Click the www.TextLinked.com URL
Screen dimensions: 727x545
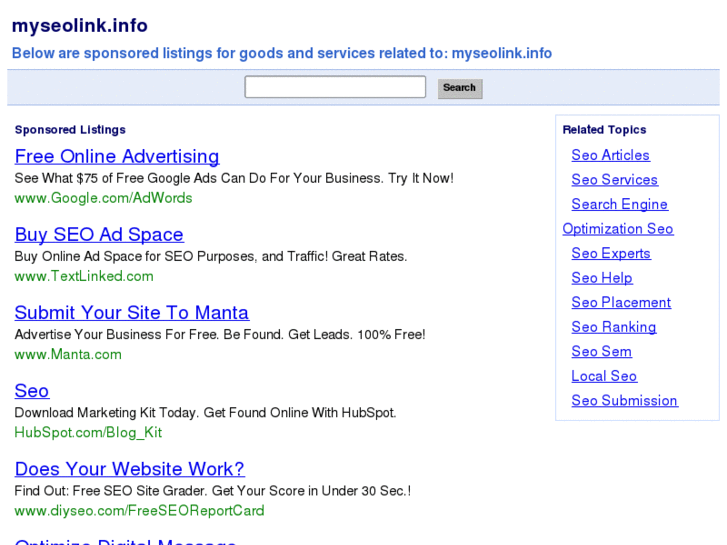pos(84,276)
